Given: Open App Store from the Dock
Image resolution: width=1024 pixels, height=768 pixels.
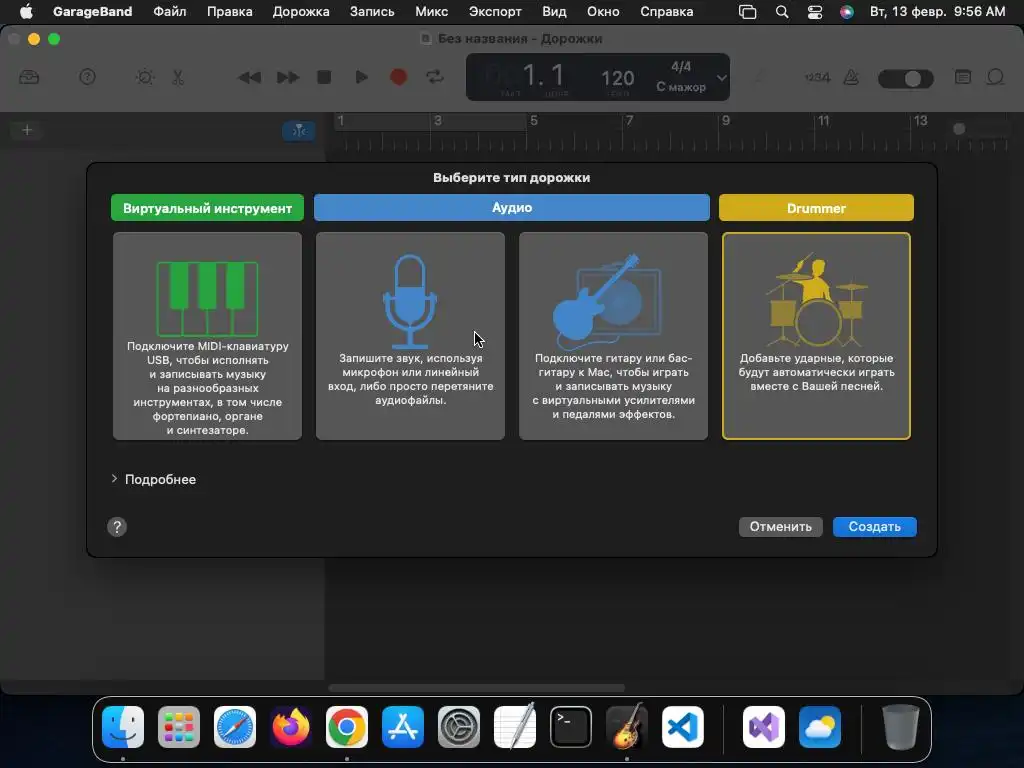Looking at the screenshot, I should pyautogui.click(x=403, y=727).
